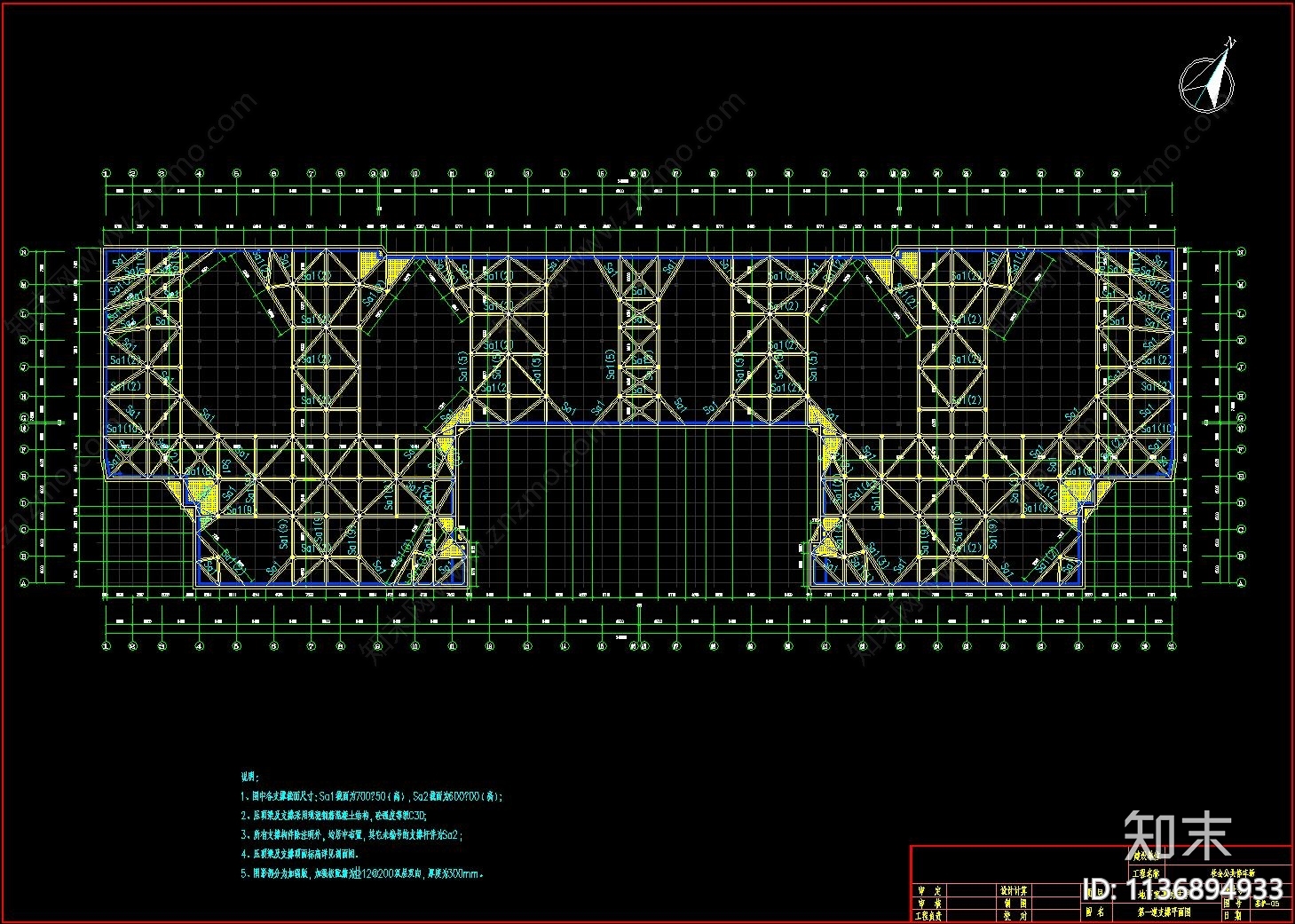
Task: Click the '工程负责' cell in title block
Action: pyautogui.click(x=929, y=915)
